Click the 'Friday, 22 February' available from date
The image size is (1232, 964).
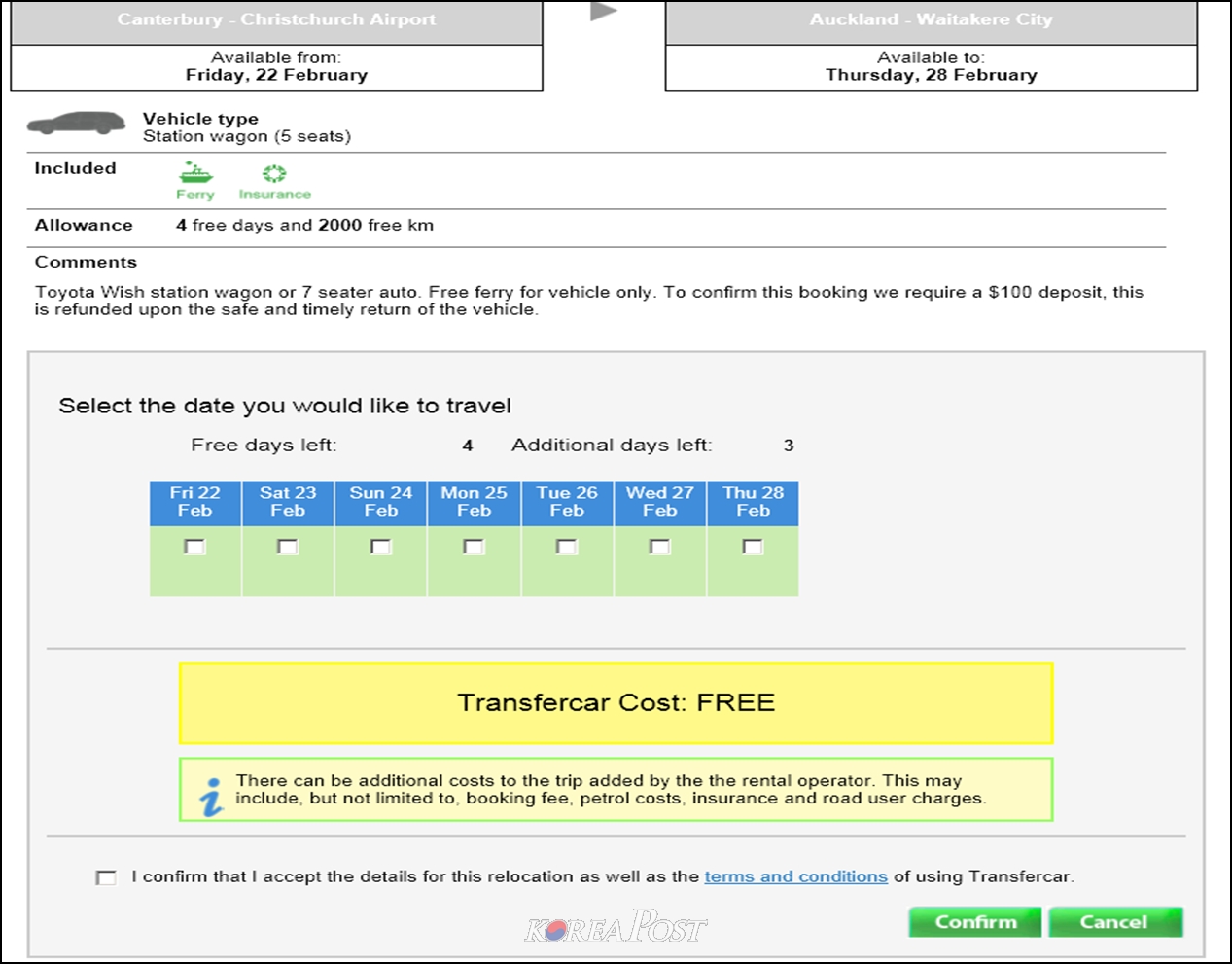pos(276,75)
